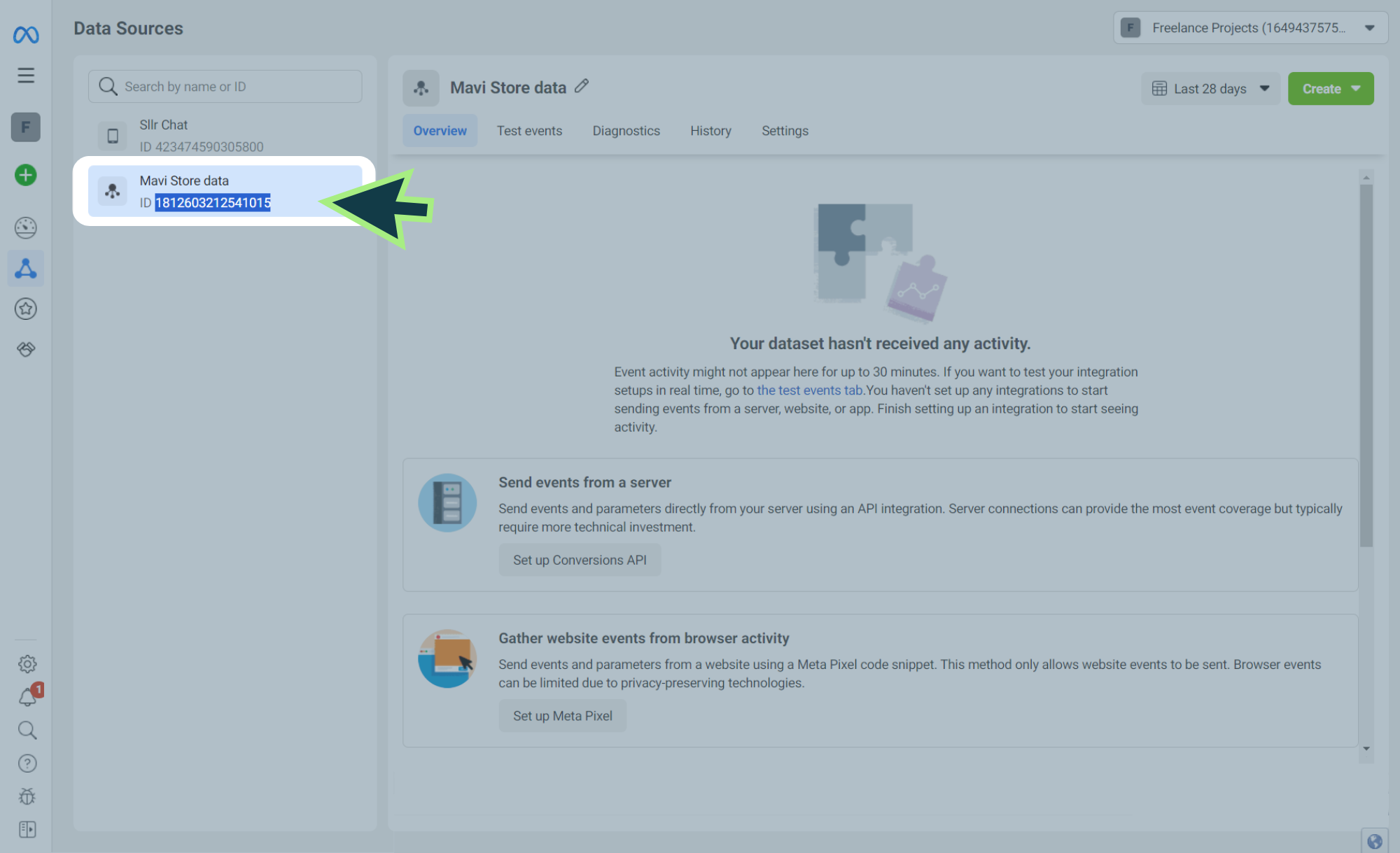Open the star-badge icon in sidebar

click(26, 309)
